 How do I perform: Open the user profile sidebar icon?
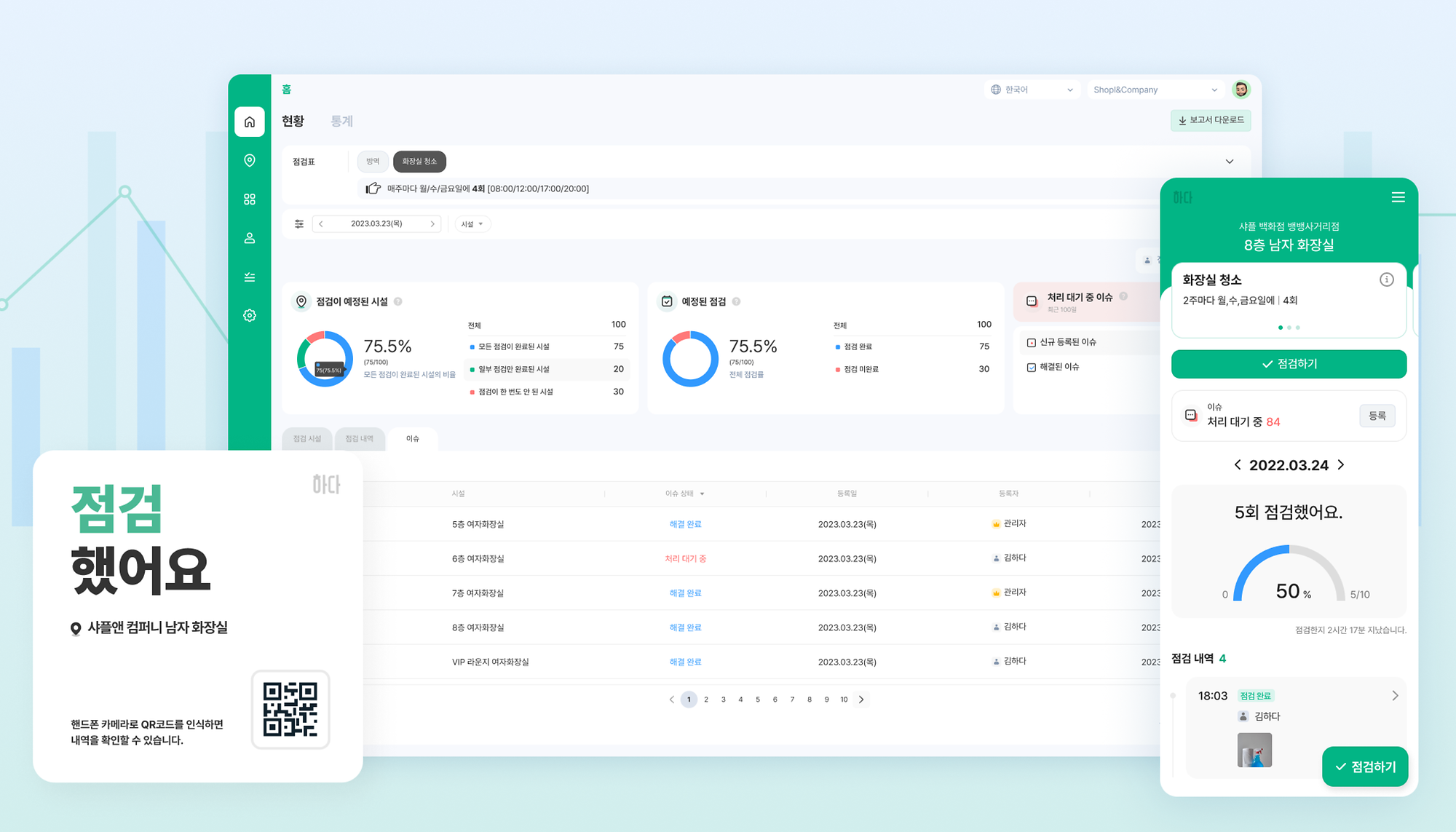coord(249,238)
